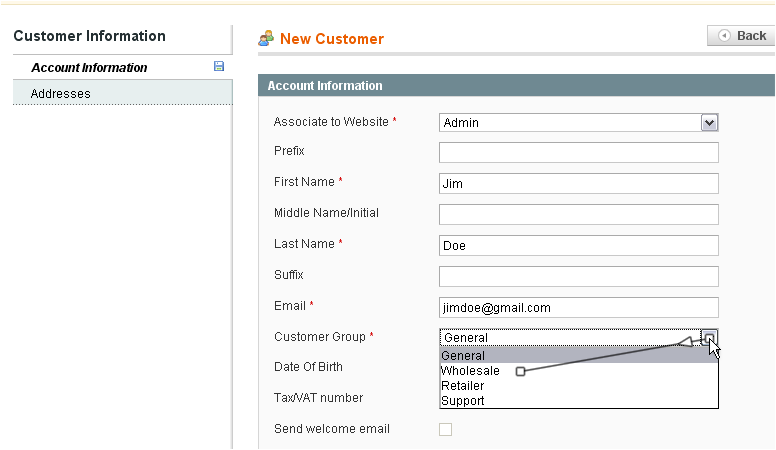Open the Admin website select box
Image resolution: width=776 pixels, height=450 pixels.
(579, 123)
